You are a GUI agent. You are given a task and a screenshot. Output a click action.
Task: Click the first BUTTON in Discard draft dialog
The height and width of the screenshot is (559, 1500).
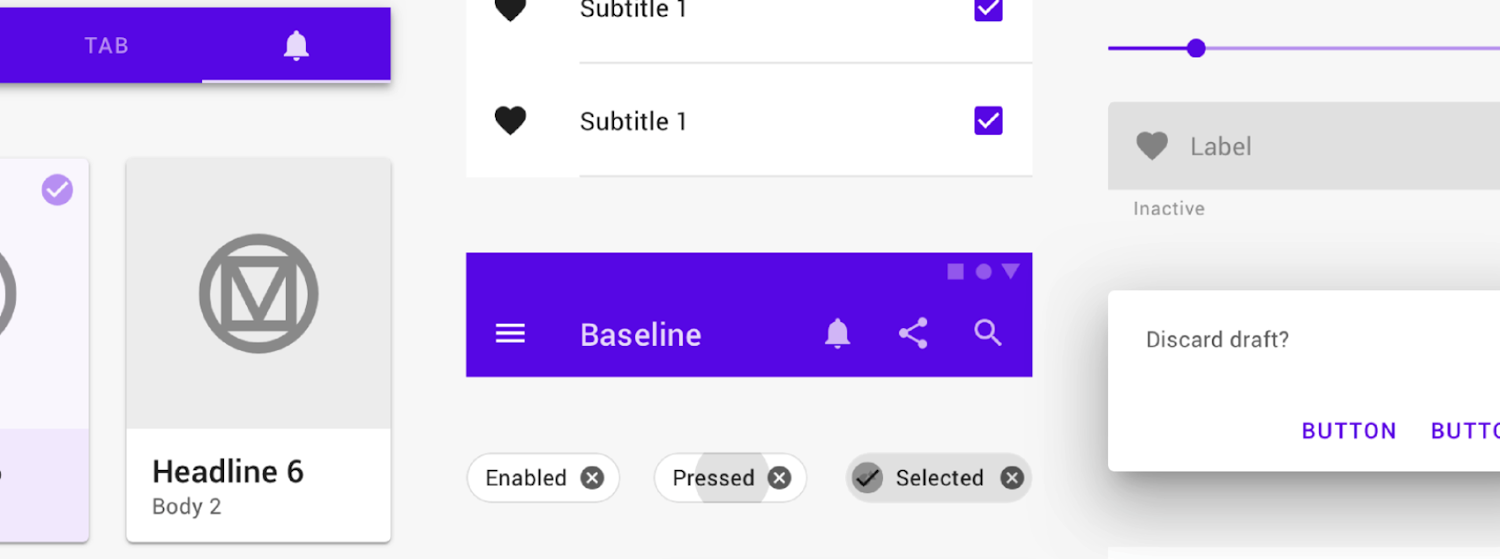(1349, 431)
